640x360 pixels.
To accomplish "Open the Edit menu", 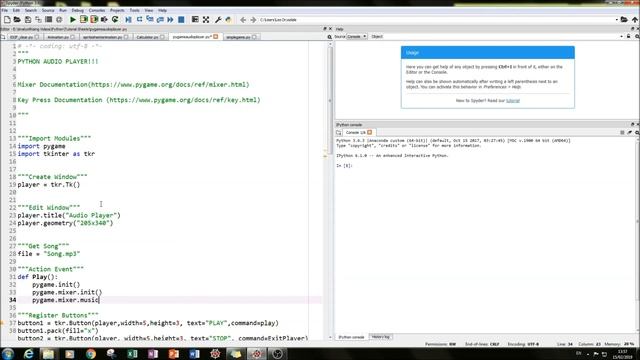I will click(16, 10).
